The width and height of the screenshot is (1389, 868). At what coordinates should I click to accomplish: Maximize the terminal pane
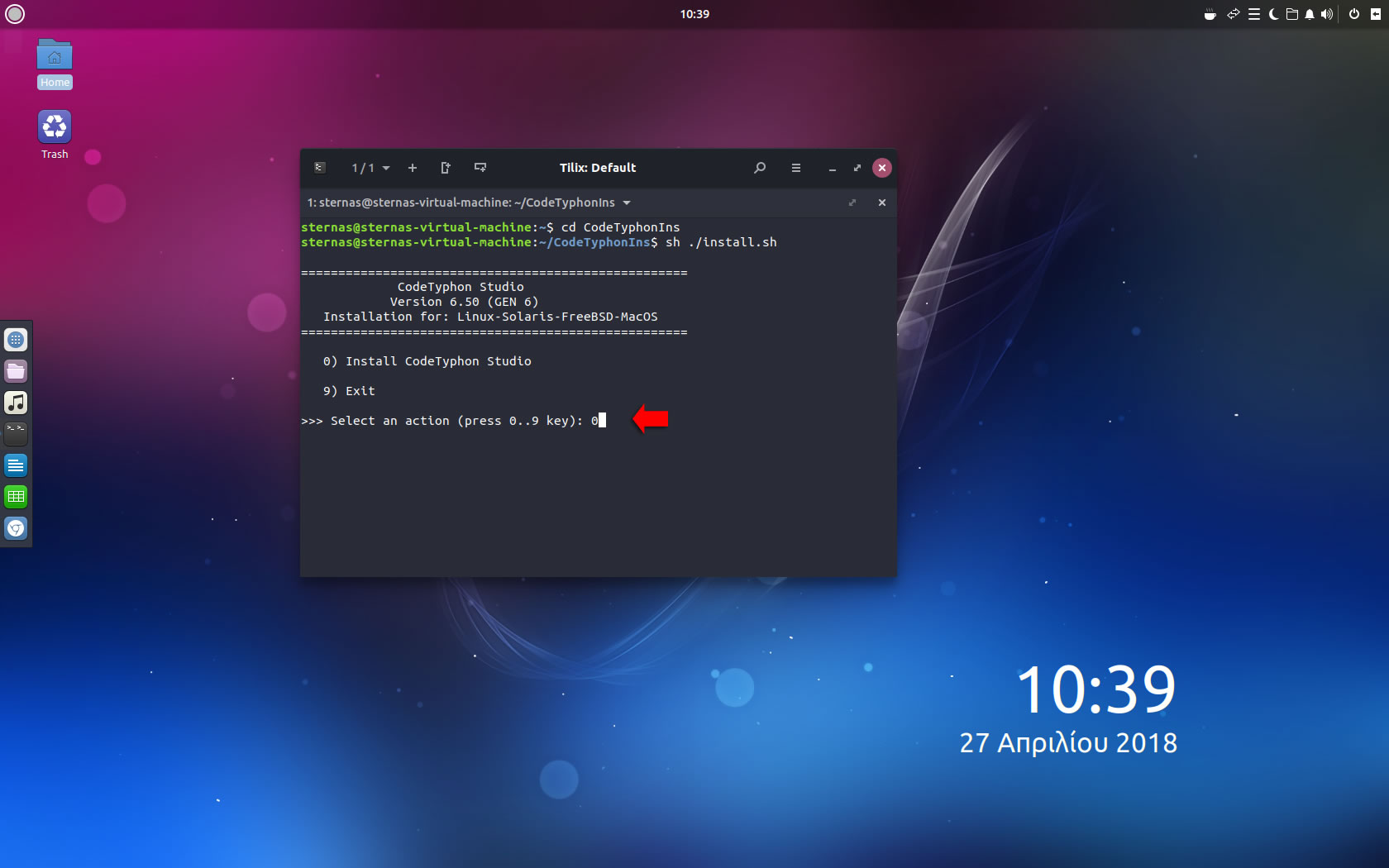pos(852,203)
